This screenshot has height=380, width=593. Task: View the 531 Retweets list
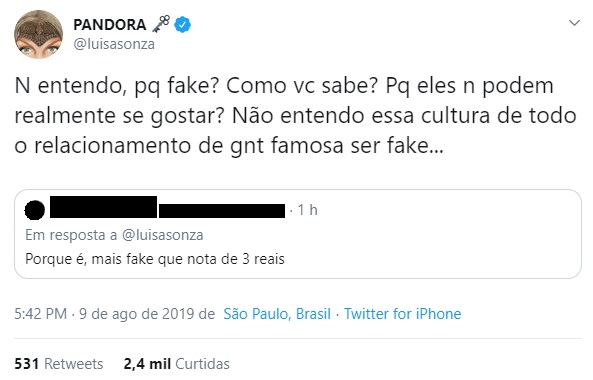tap(59, 364)
